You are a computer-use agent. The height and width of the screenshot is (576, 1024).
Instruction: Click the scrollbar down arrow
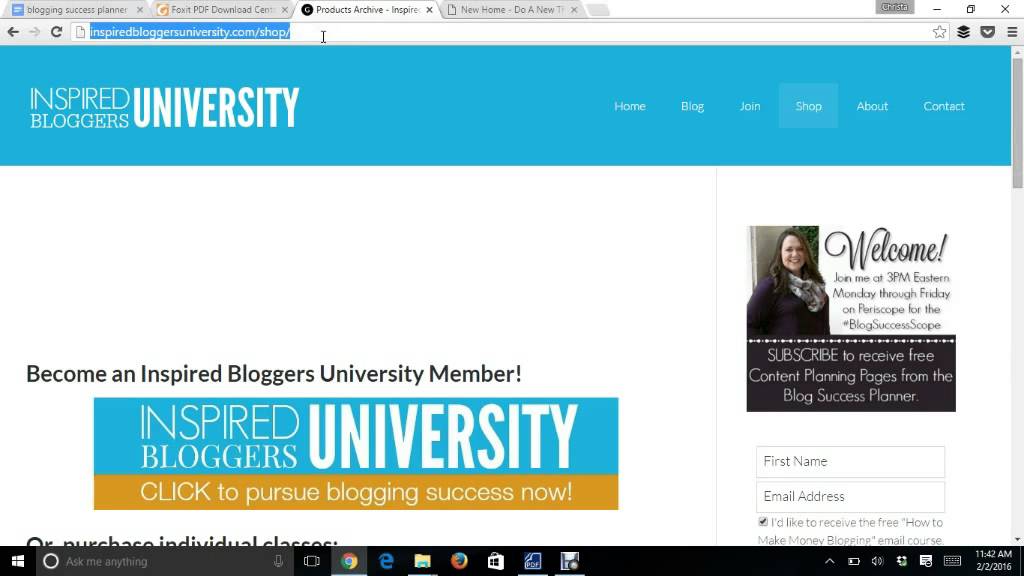coord(1017,539)
